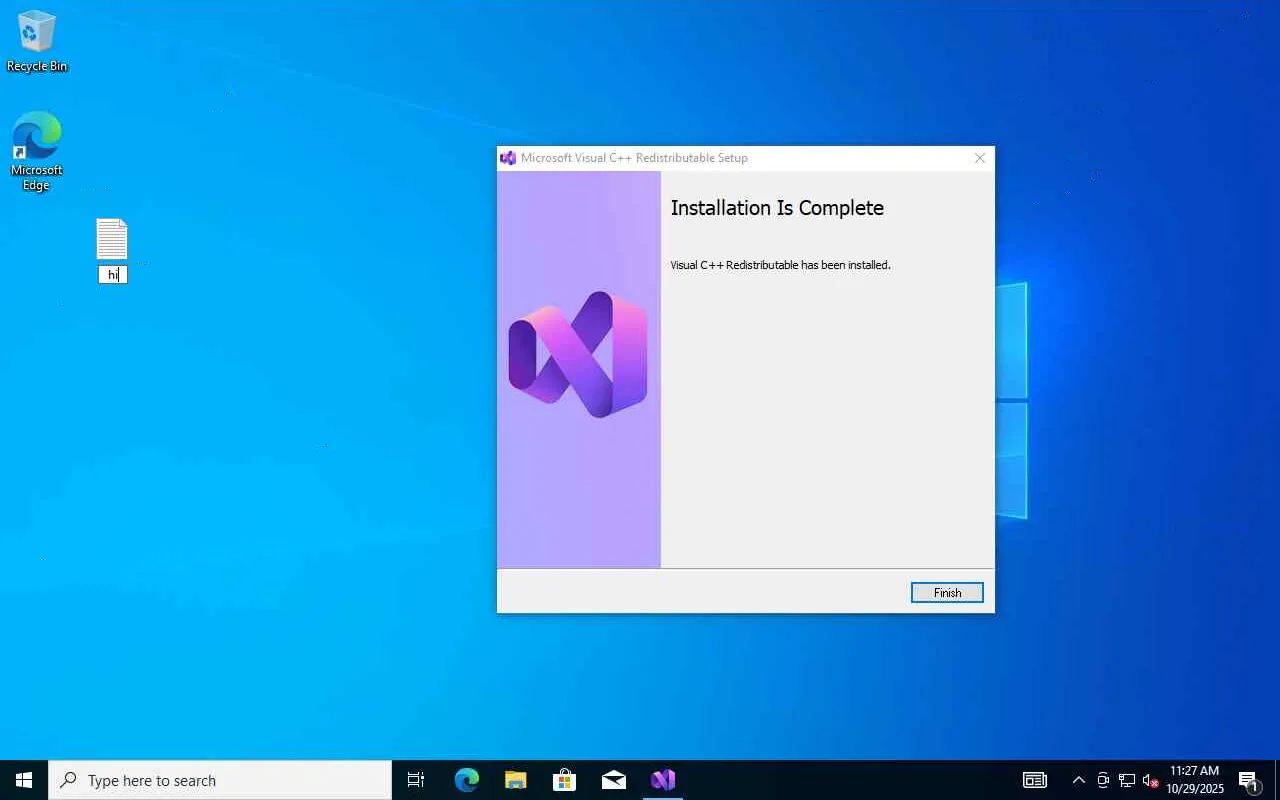Open the Windows Start menu

[24, 780]
